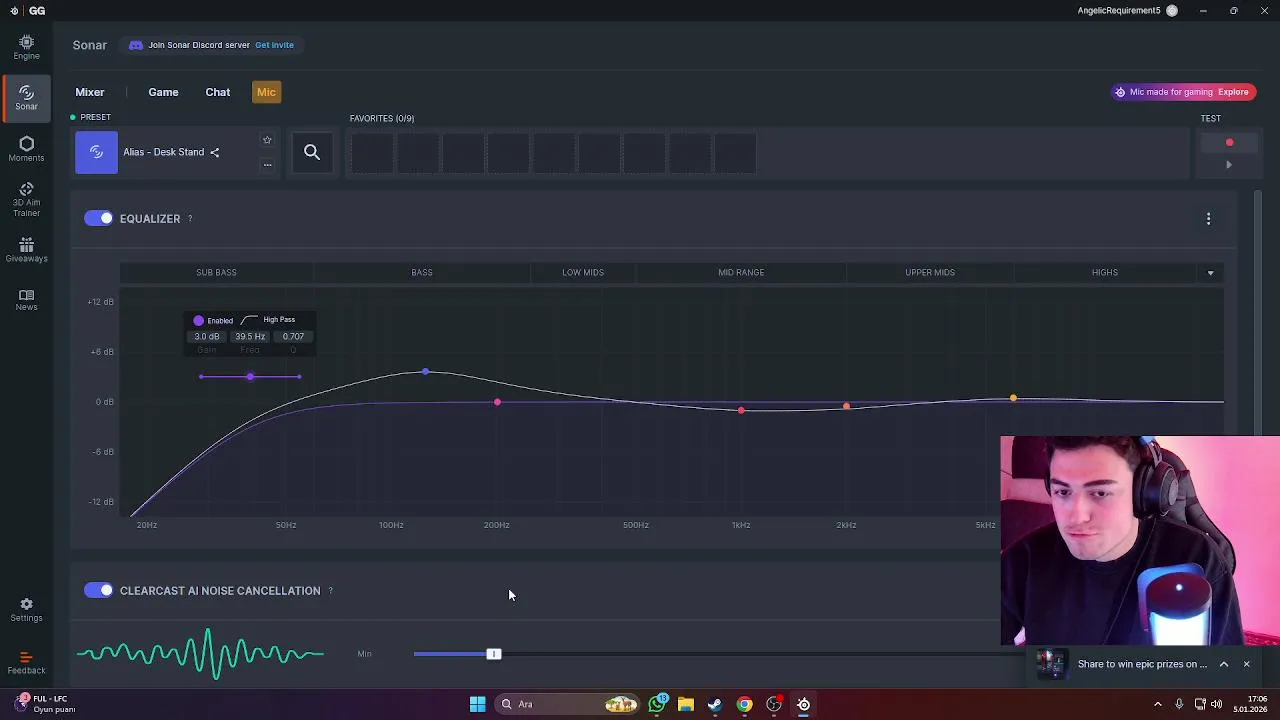The width and height of the screenshot is (1280, 720).
Task: Open Steam from the taskbar
Action: pyautogui.click(x=715, y=704)
